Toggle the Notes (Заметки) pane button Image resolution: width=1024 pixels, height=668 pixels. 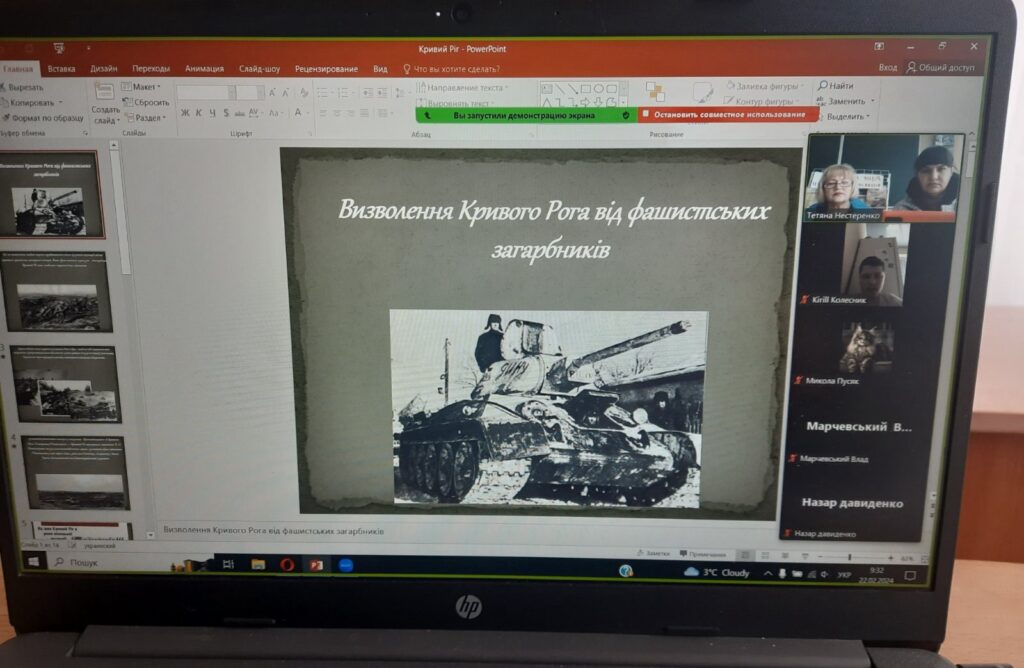click(x=653, y=553)
